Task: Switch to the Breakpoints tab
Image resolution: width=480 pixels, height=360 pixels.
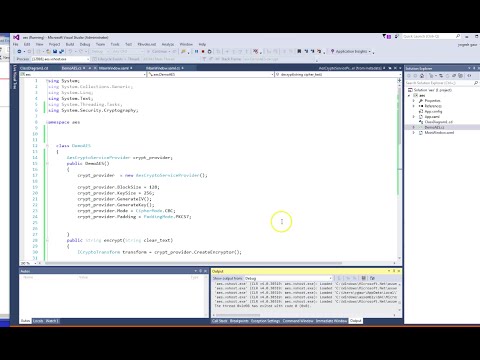Action: click(239, 321)
